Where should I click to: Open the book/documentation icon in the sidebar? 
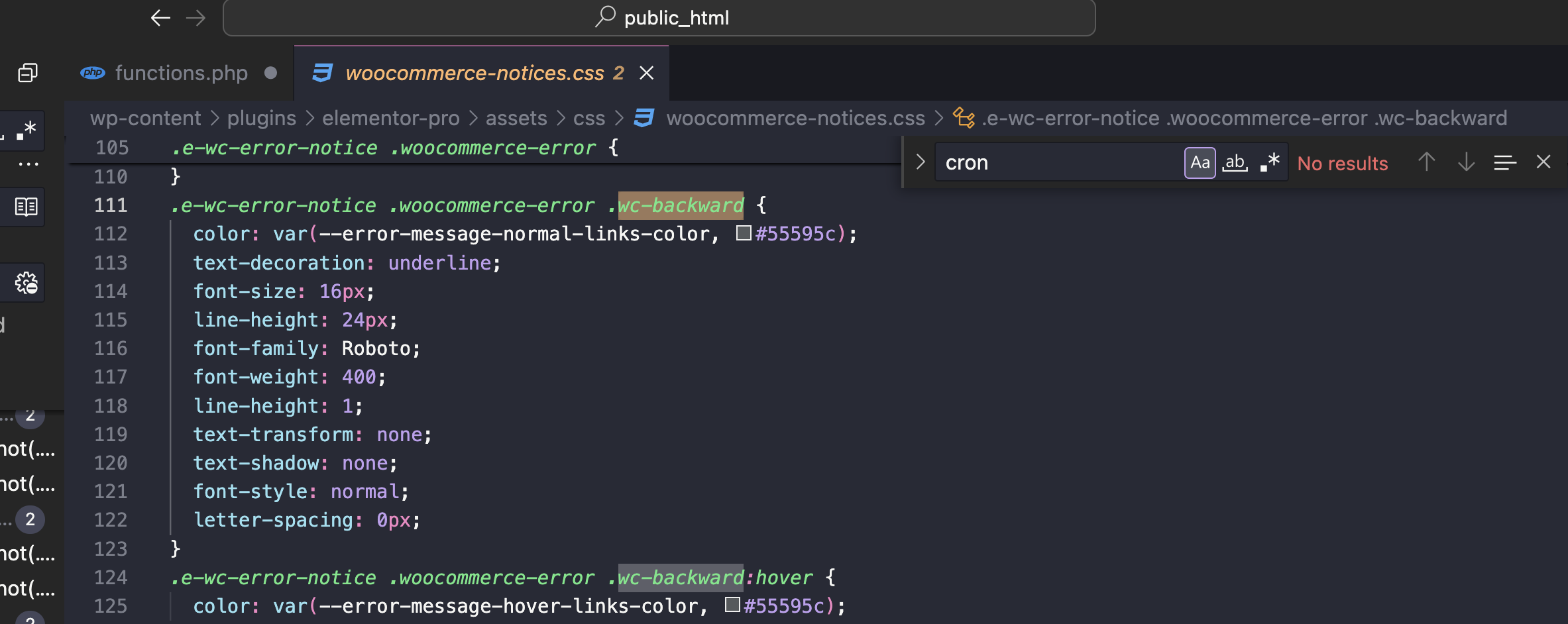(x=25, y=206)
